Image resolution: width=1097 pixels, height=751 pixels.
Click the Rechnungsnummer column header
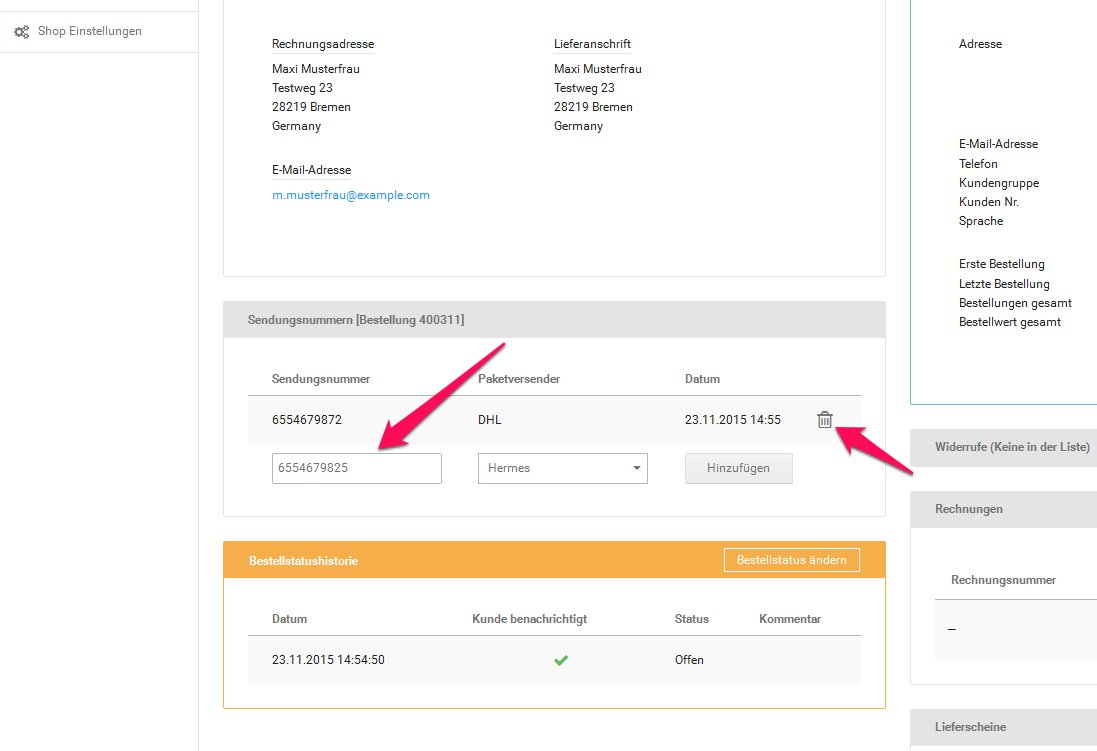point(1003,580)
